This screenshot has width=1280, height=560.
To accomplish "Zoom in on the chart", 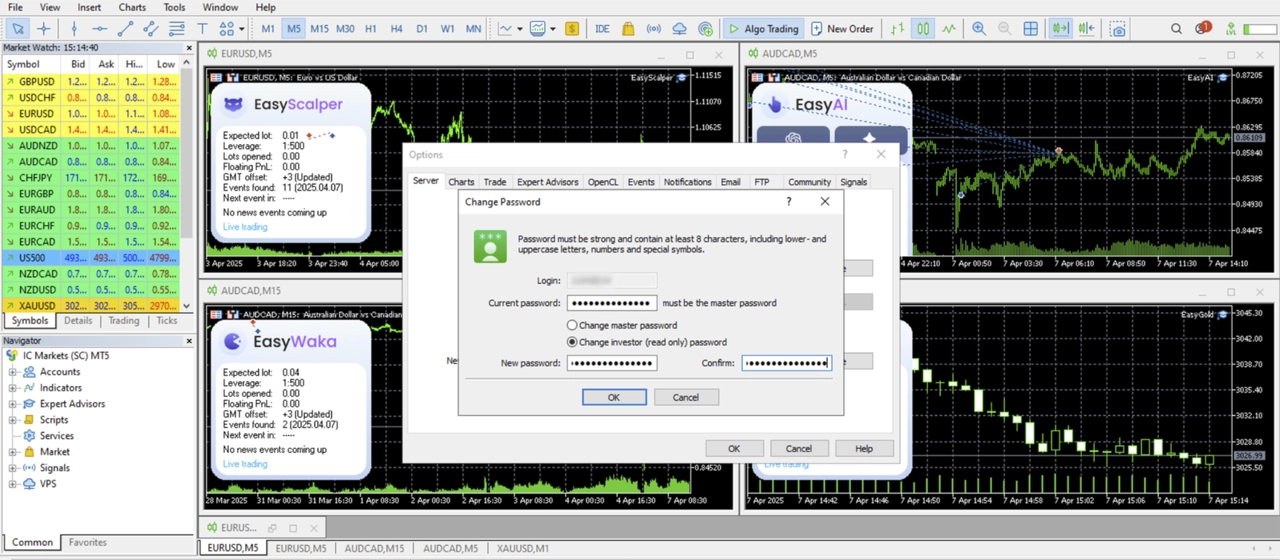I will (x=979, y=29).
